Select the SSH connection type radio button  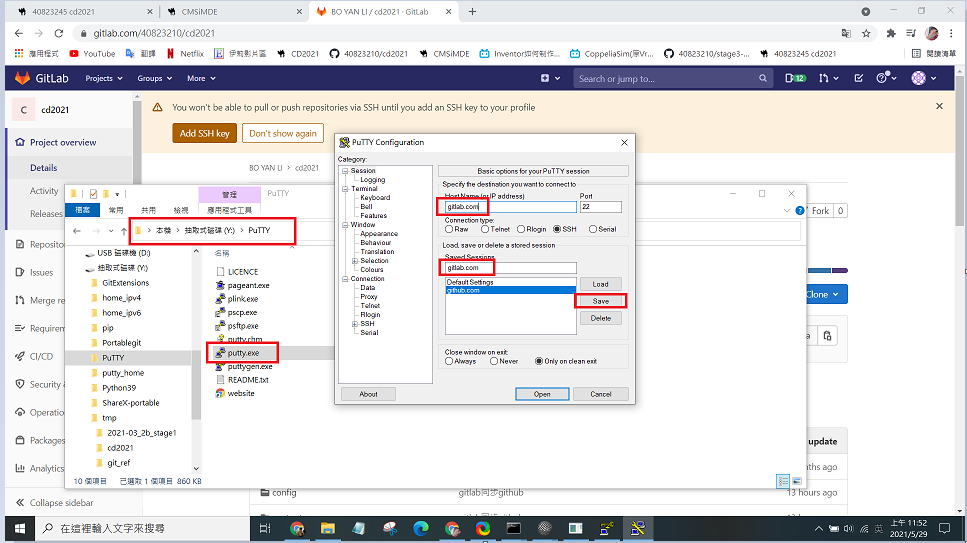(x=557, y=229)
